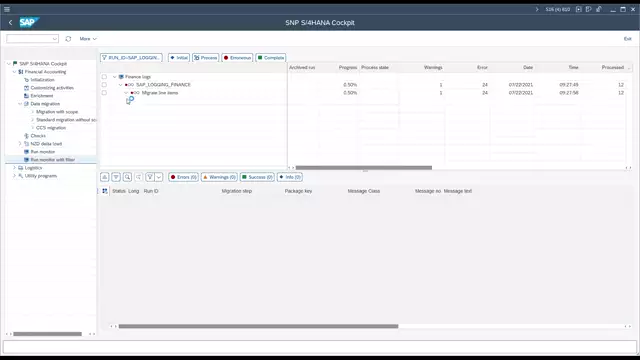
Task: Collapse the Migrate line items node
Action: click(126, 93)
